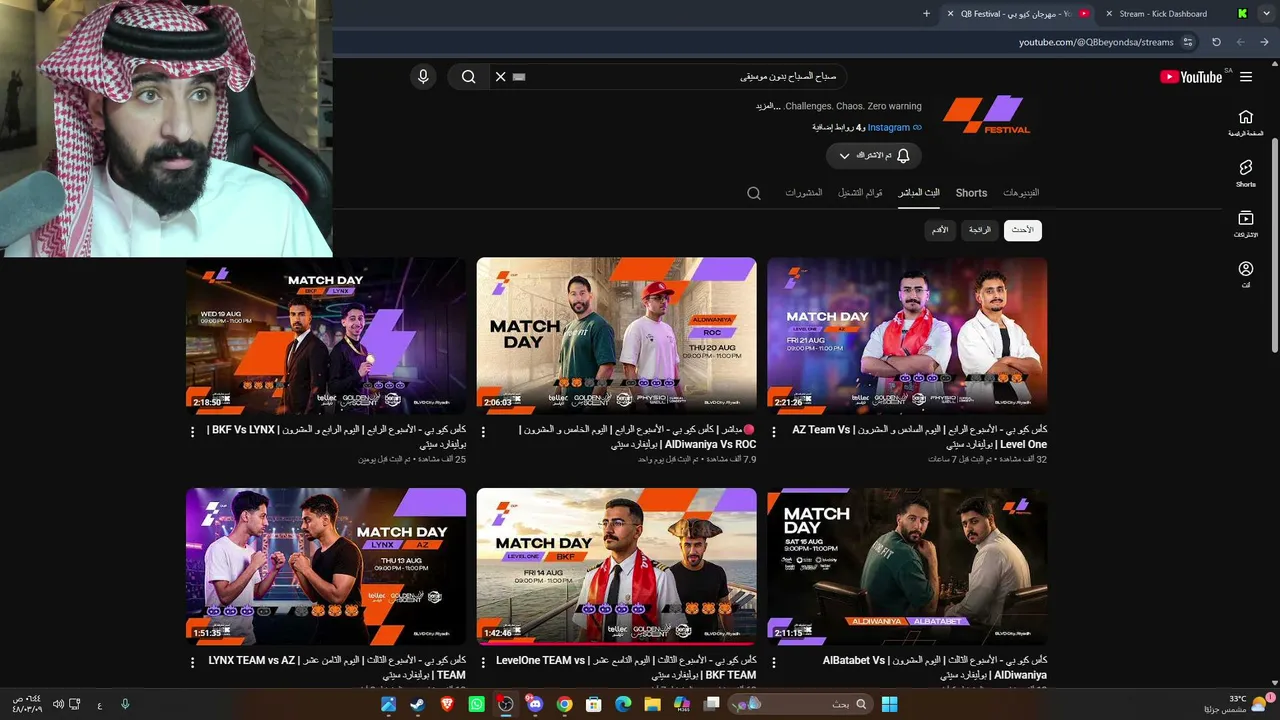Open Brave browser from the taskbar
This screenshot has height=720, width=1280.
pos(446,704)
